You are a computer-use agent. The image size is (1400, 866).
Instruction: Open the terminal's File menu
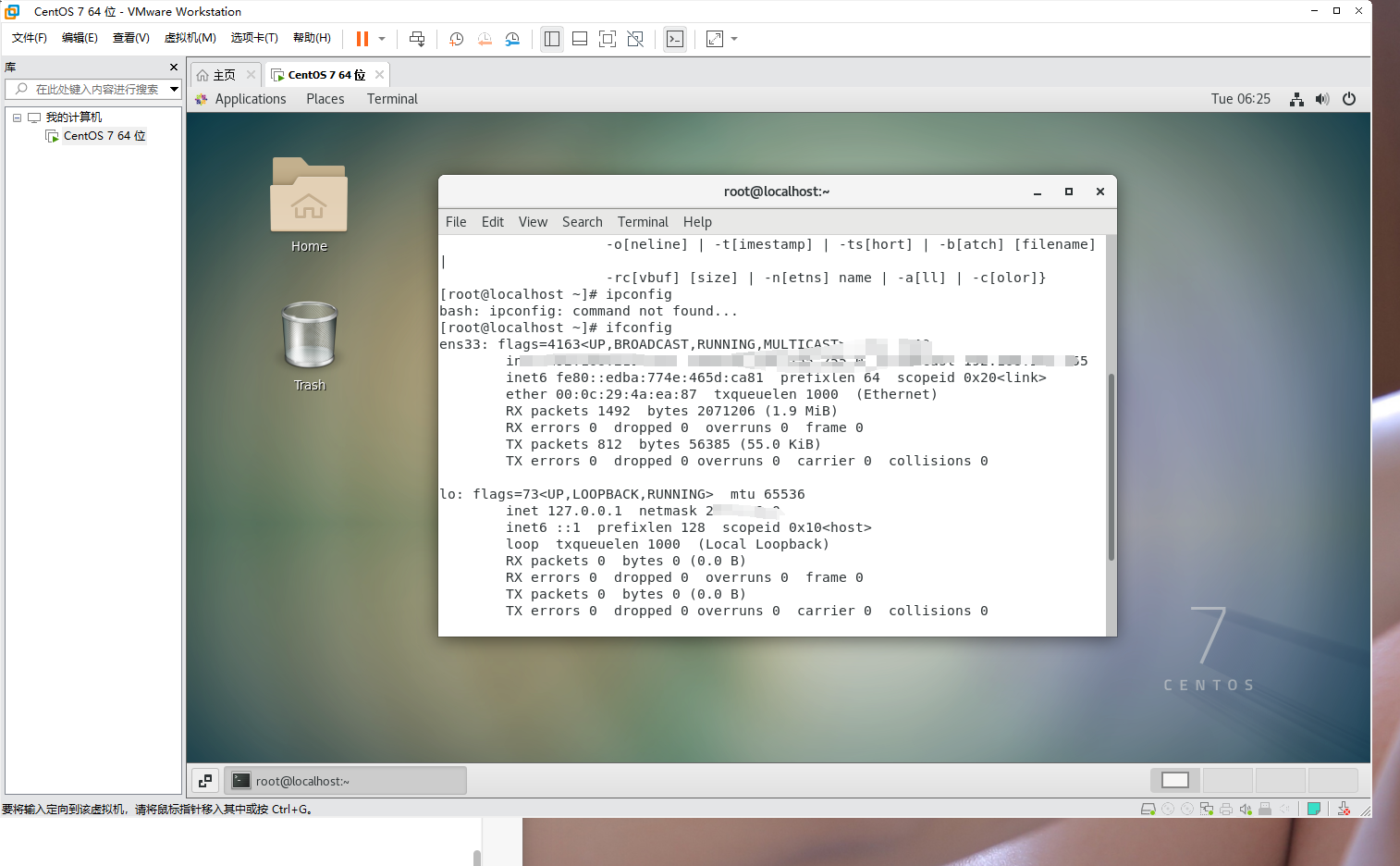[456, 222]
